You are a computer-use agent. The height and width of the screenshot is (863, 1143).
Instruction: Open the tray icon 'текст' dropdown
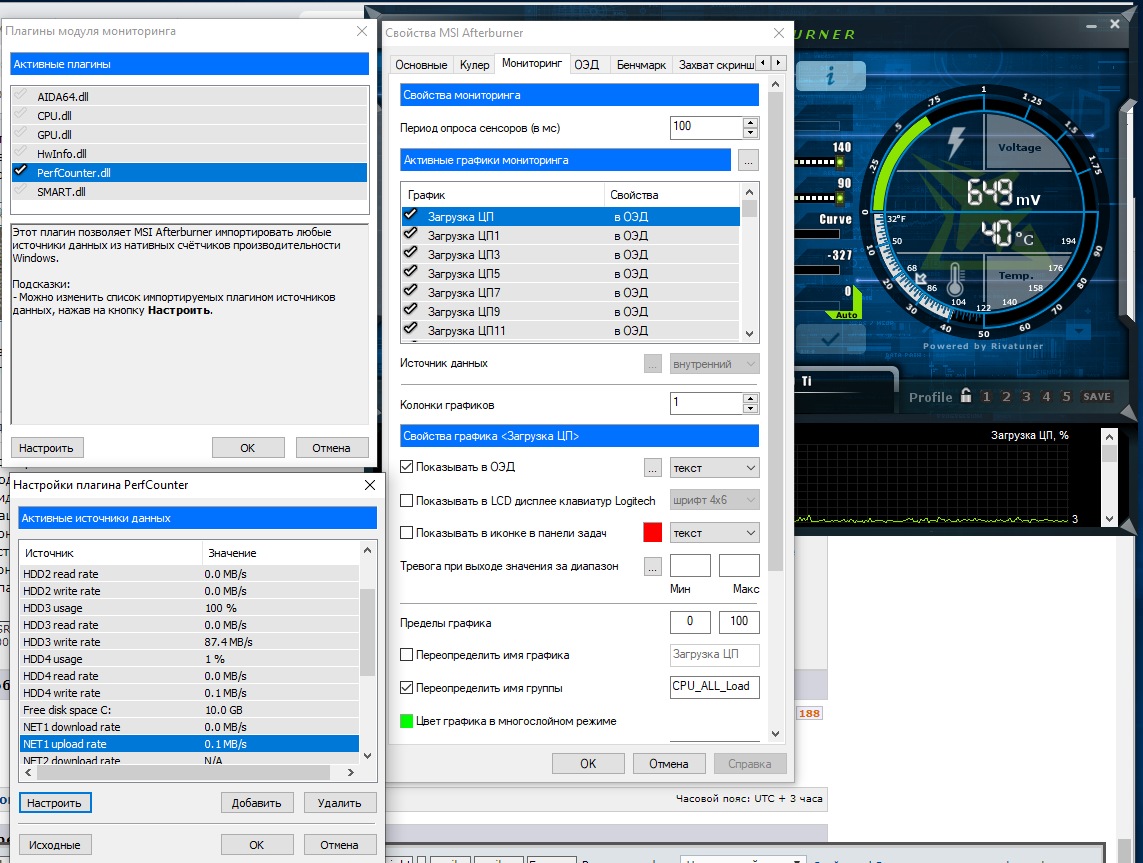click(714, 533)
